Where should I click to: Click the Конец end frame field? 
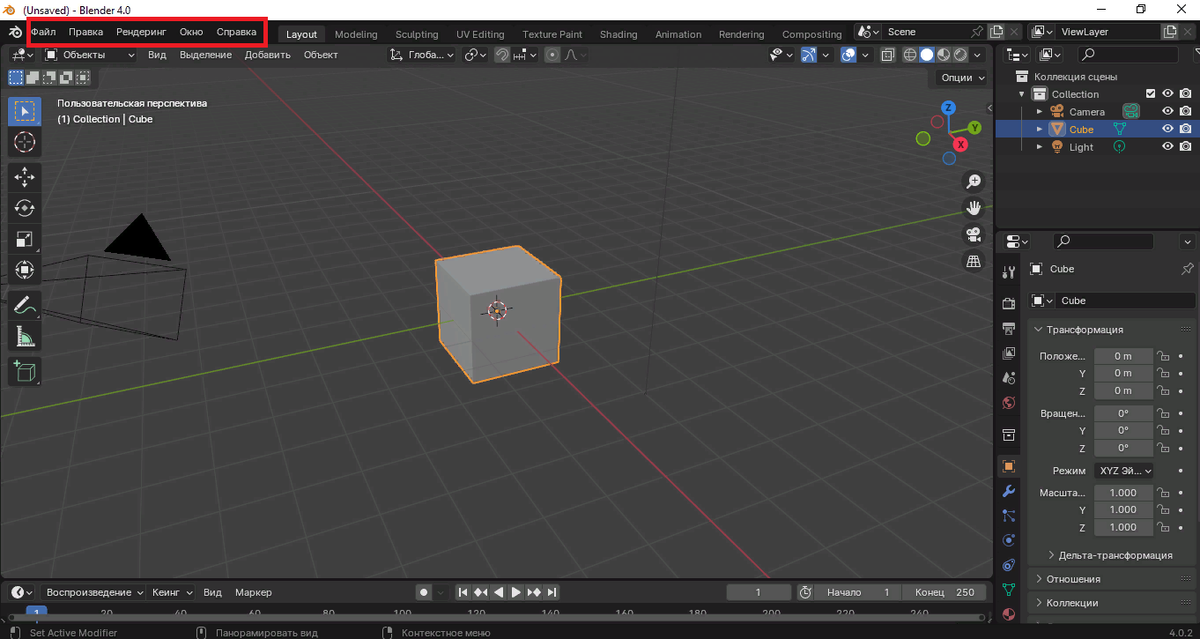tap(944, 592)
